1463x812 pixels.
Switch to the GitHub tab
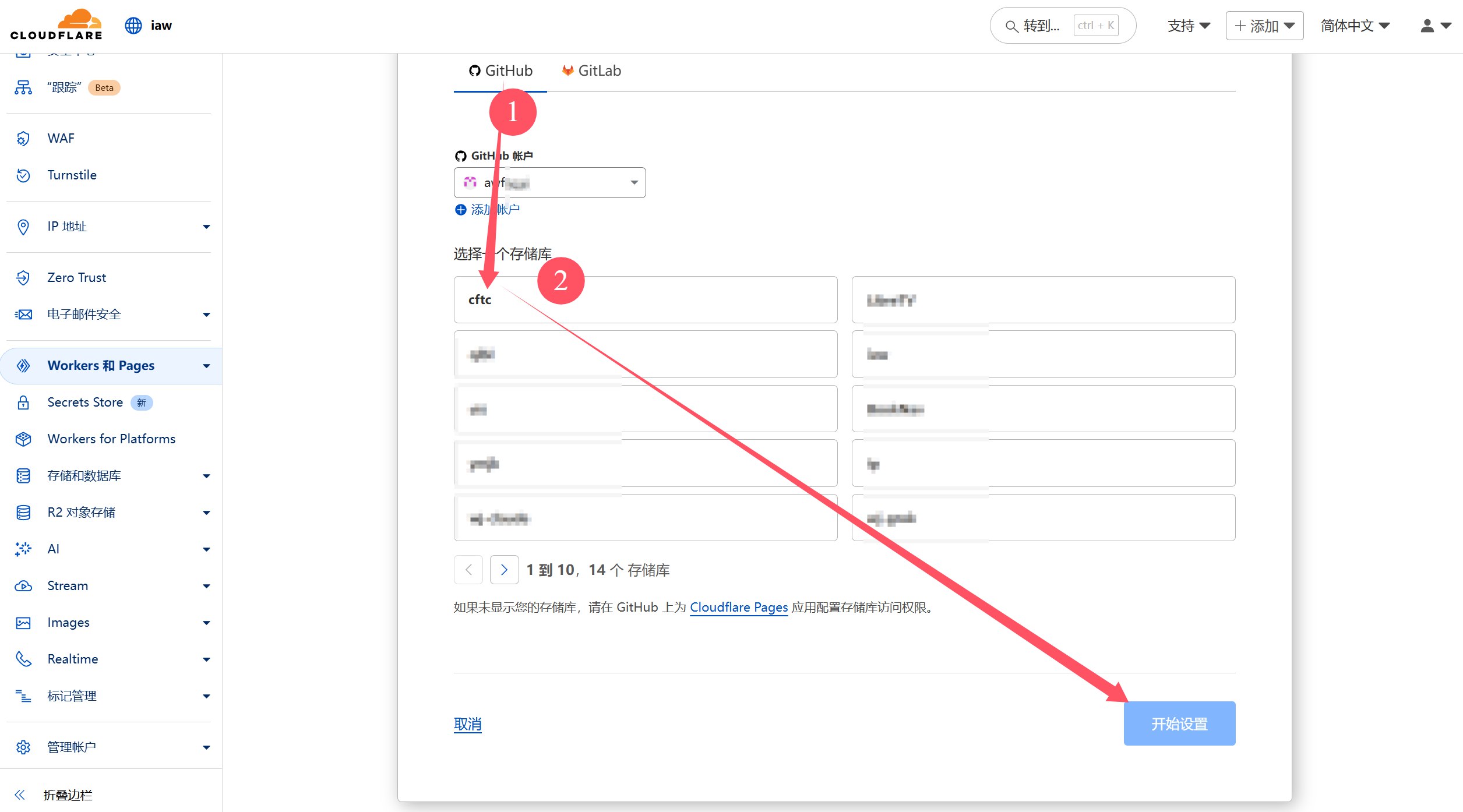(500, 71)
